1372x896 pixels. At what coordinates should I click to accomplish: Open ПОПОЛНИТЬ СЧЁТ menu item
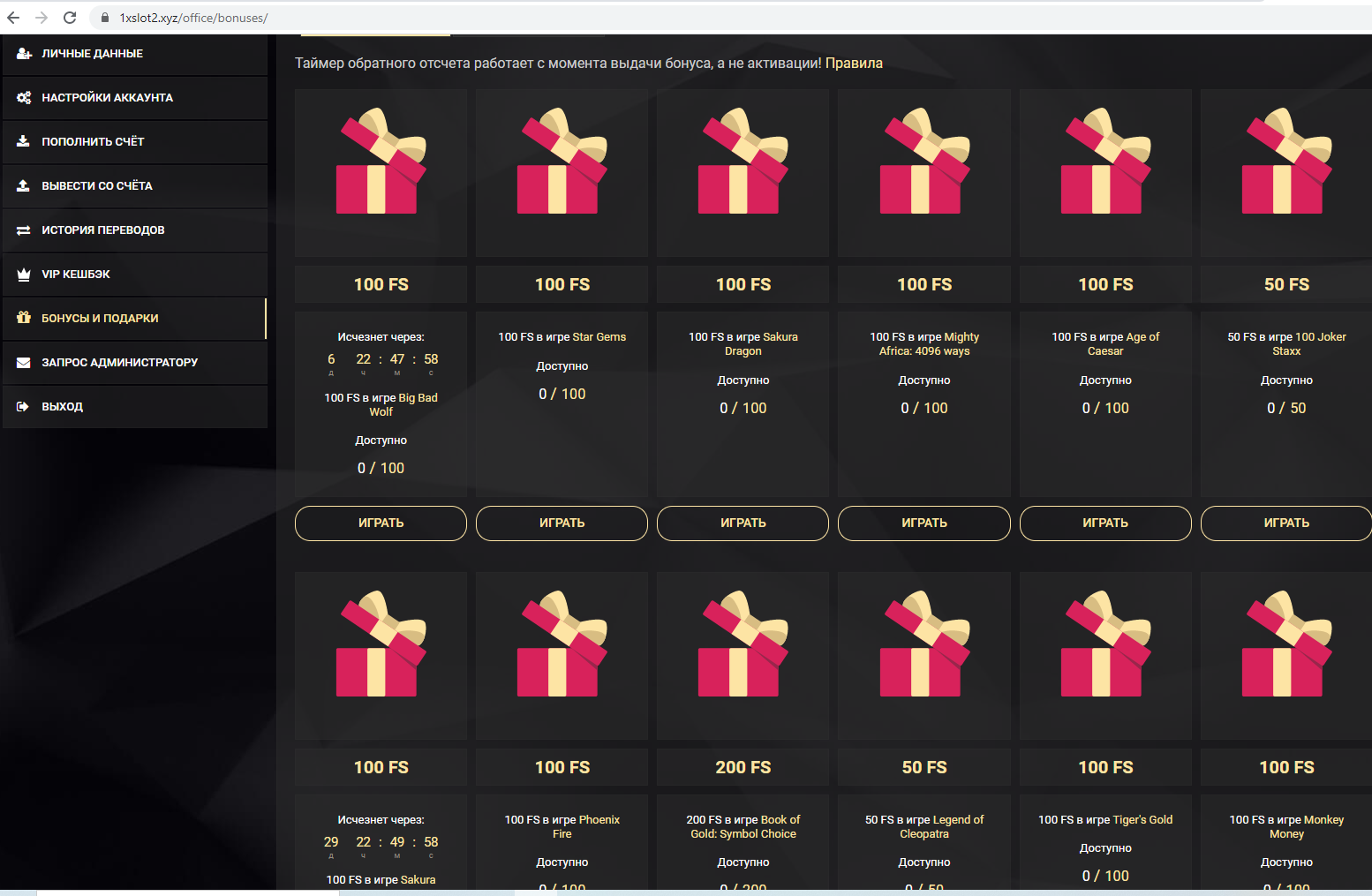click(134, 142)
